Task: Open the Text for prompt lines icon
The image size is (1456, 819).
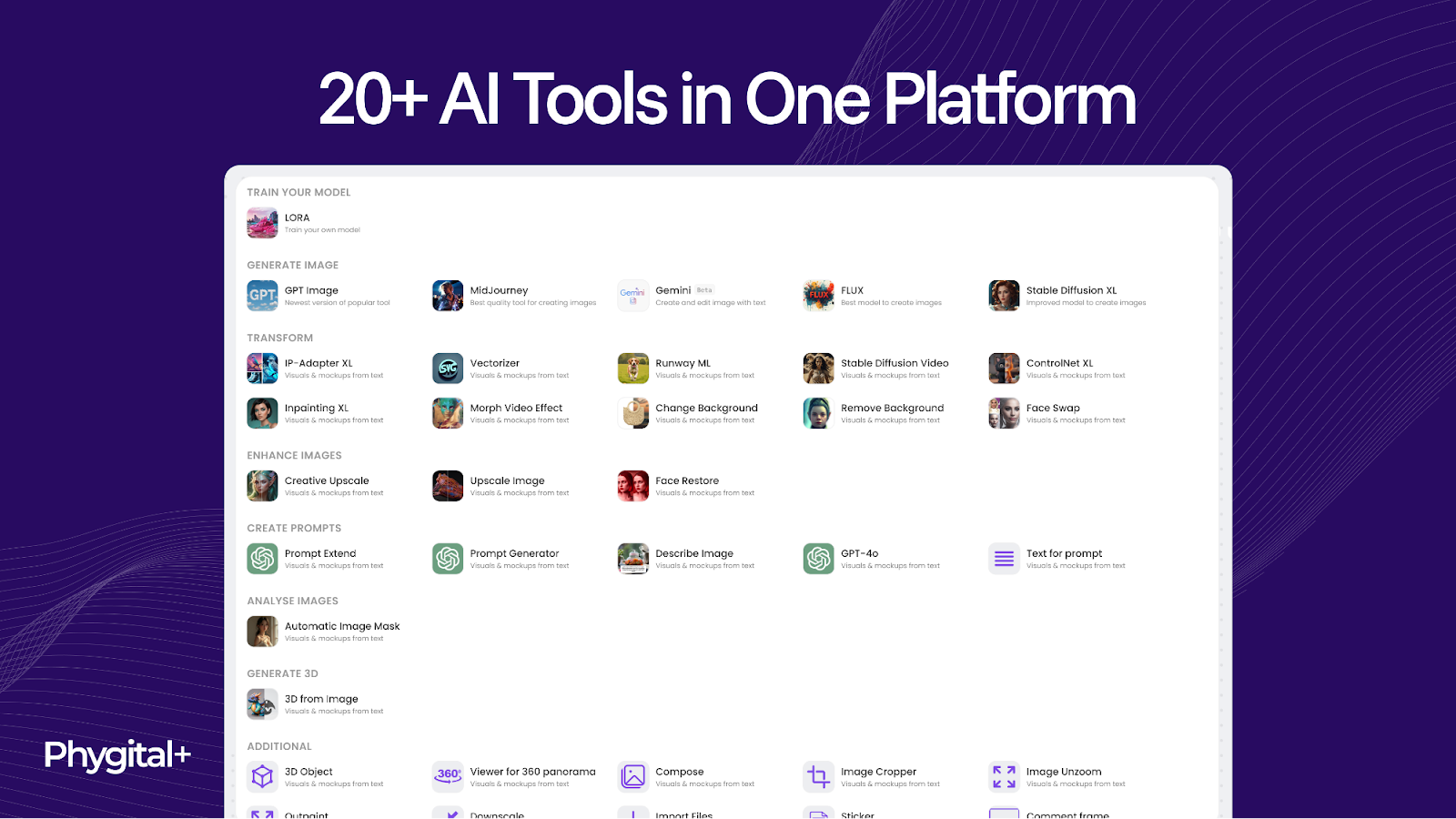Action: point(1004,559)
